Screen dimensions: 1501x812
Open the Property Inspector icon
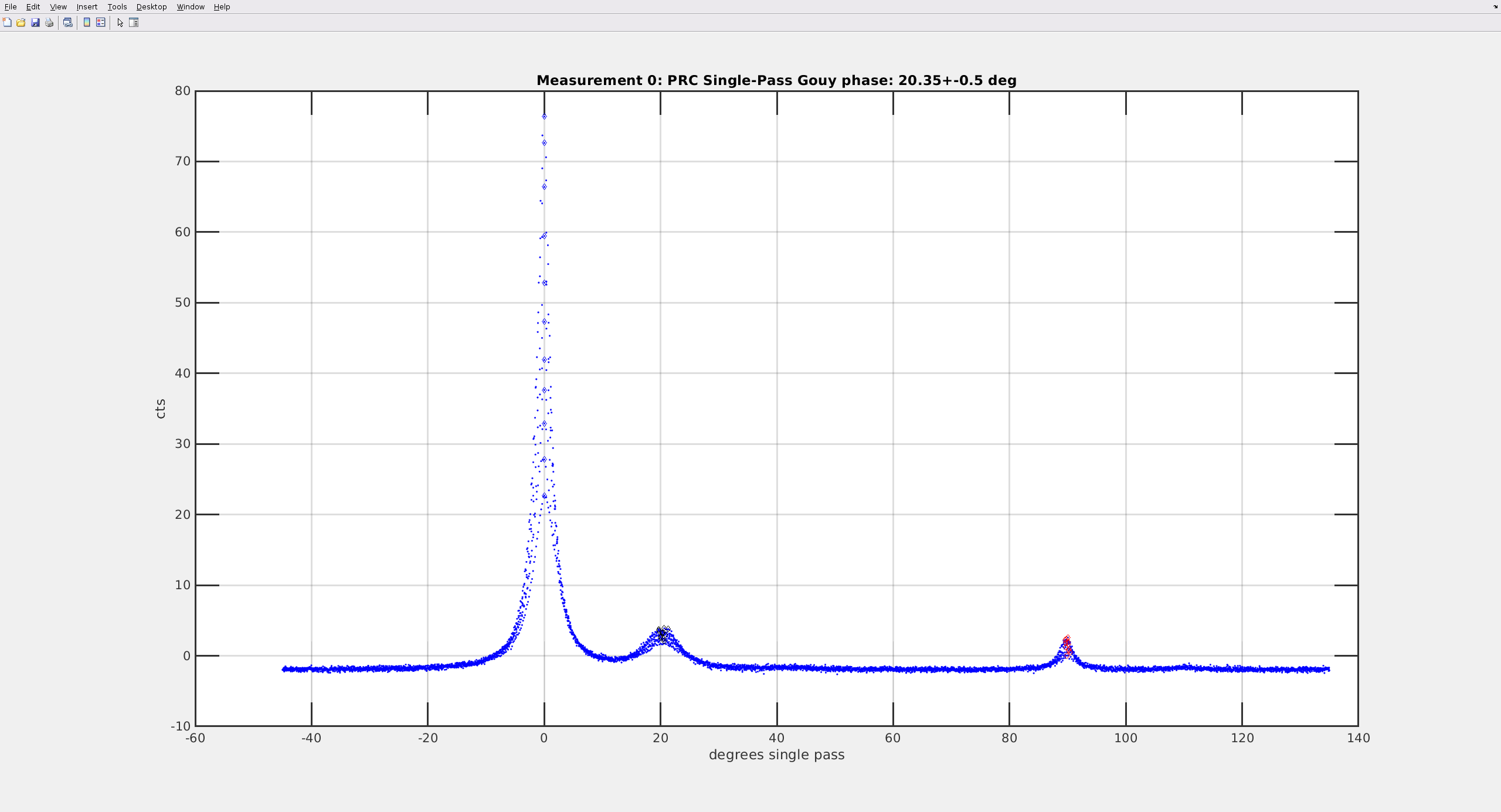[x=134, y=22]
